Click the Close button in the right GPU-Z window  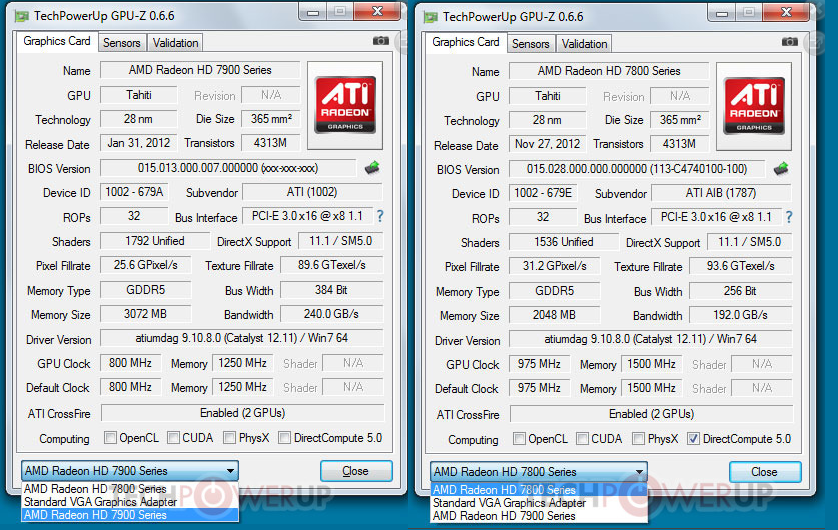point(765,472)
